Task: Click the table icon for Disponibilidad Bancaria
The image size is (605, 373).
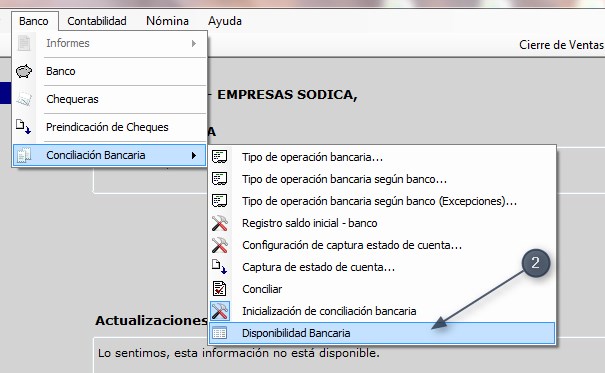Action: [x=220, y=333]
